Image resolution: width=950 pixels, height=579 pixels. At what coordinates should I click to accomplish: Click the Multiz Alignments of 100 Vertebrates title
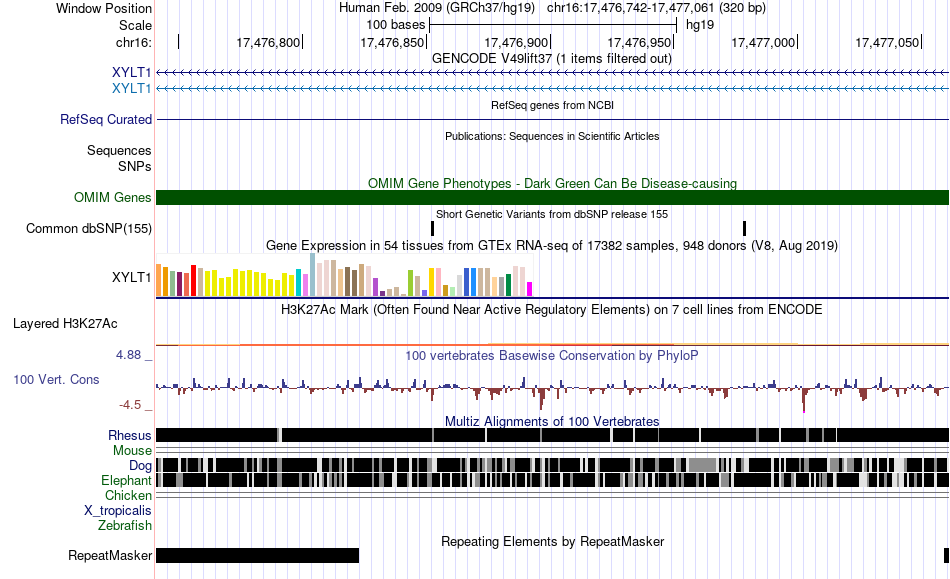pyautogui.click(x=552, y=421)
